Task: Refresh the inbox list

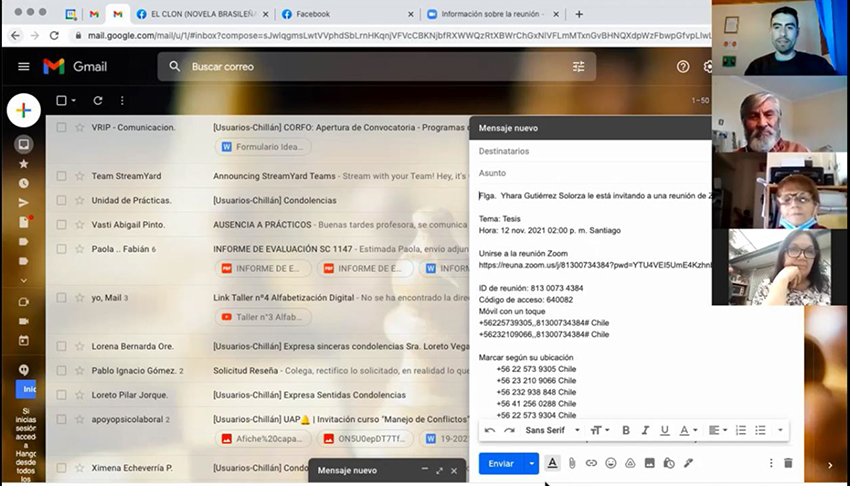Action: click(98, 100)
